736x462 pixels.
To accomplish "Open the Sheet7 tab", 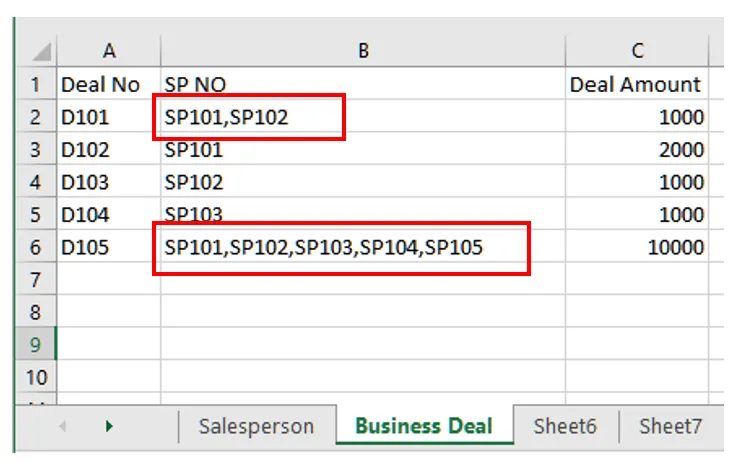I will coord(670,426).
